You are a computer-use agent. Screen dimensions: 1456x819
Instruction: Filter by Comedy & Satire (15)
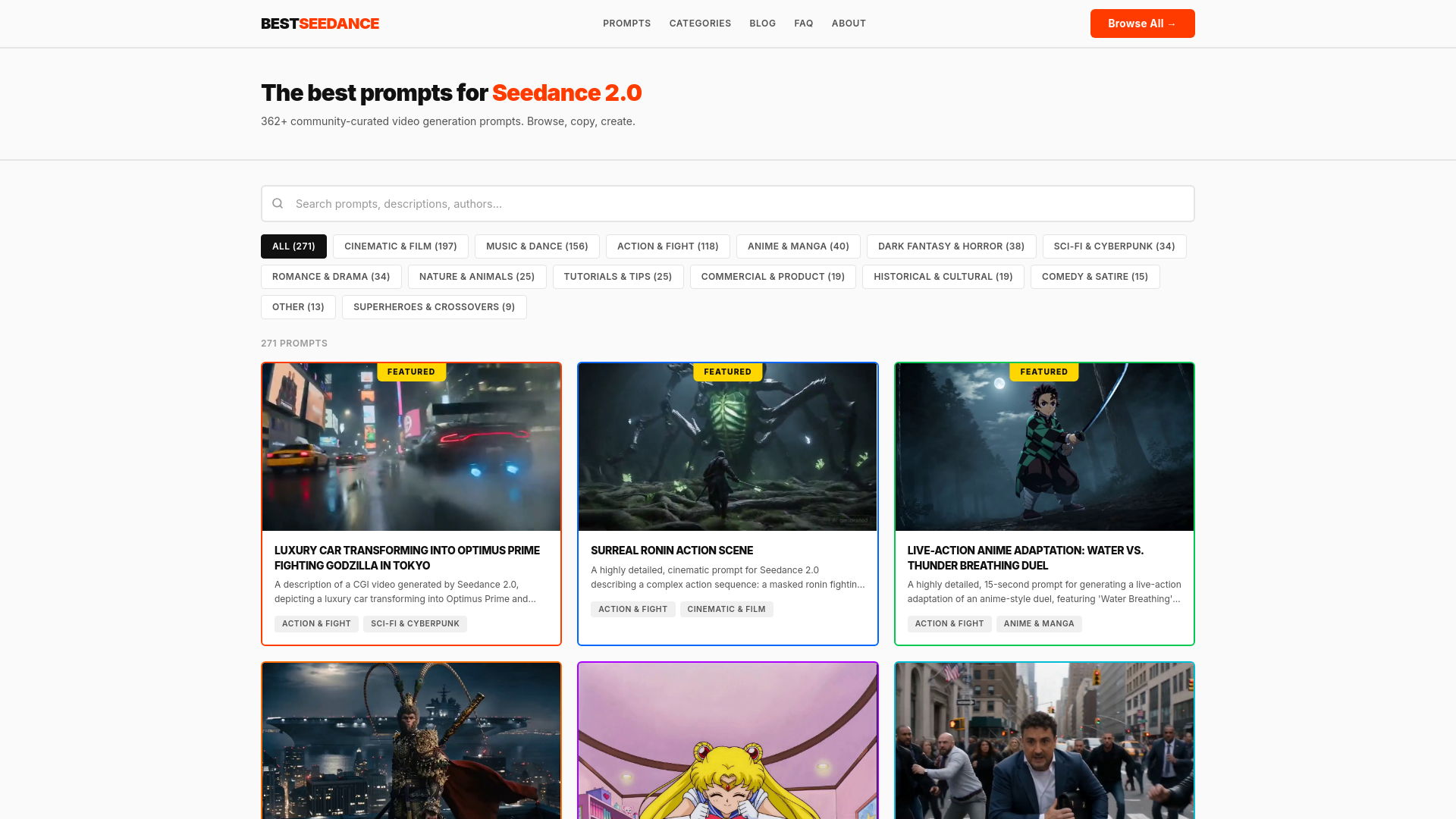(x=1094, y=277)
